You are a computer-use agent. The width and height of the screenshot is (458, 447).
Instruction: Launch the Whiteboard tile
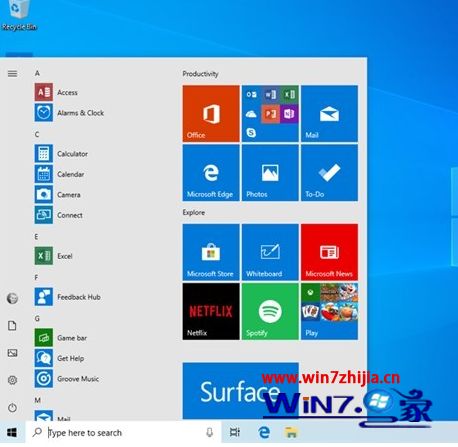tap(270, 252)
